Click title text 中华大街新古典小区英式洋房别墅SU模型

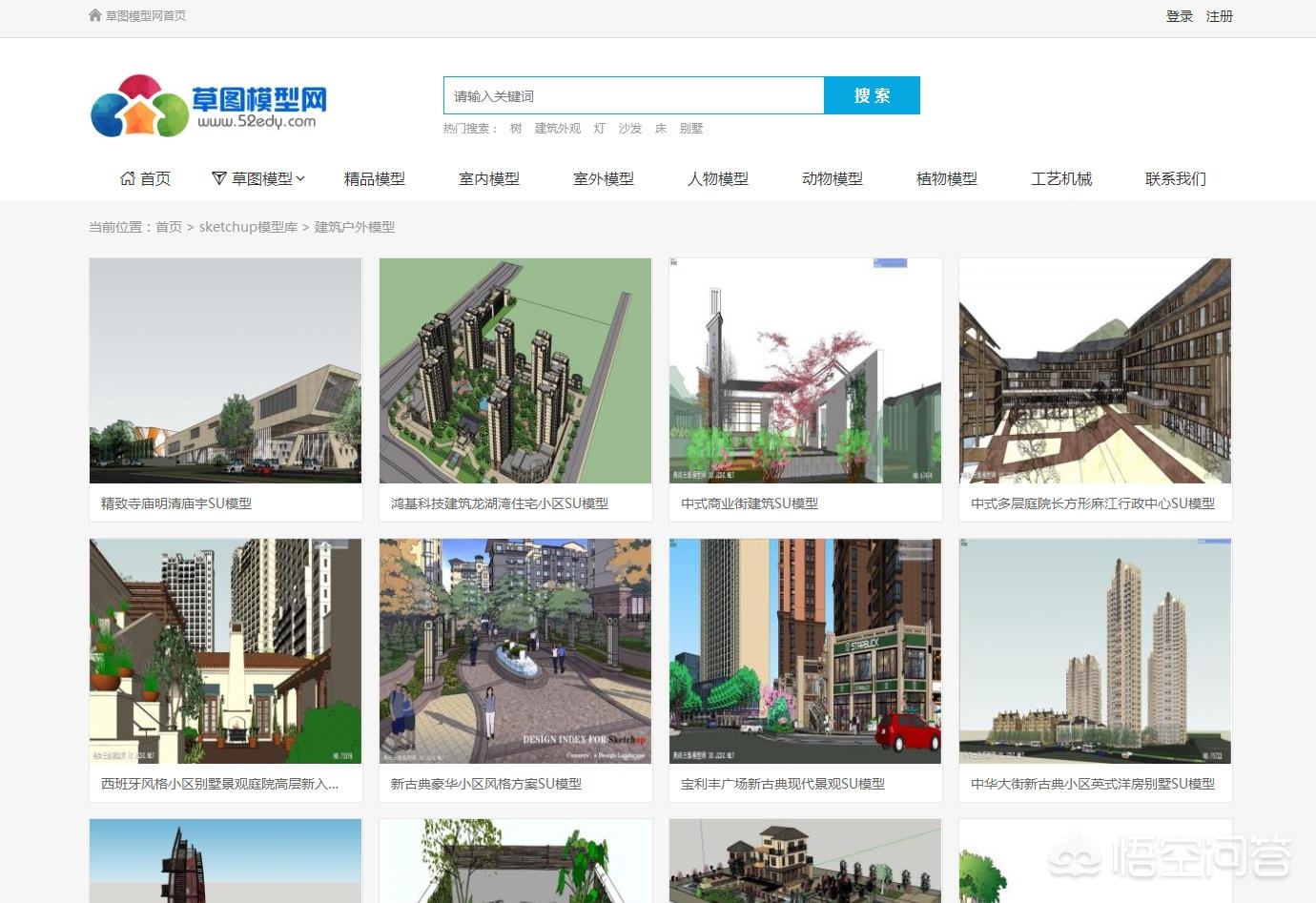[1093, 784]
